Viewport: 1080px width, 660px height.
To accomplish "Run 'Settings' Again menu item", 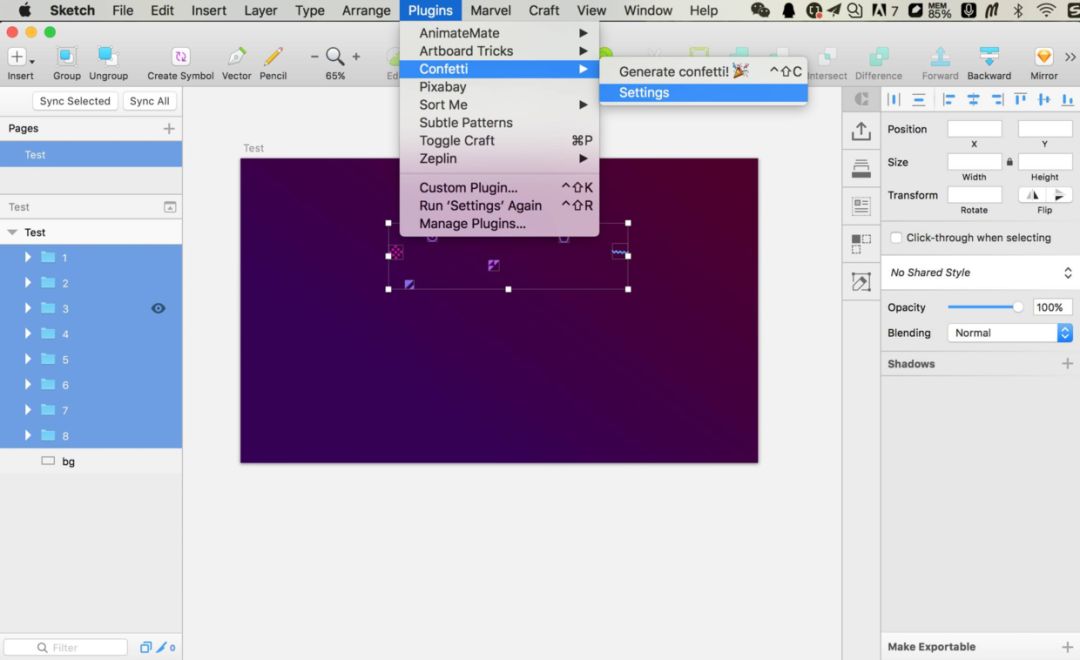I will (x=499, y=206).
